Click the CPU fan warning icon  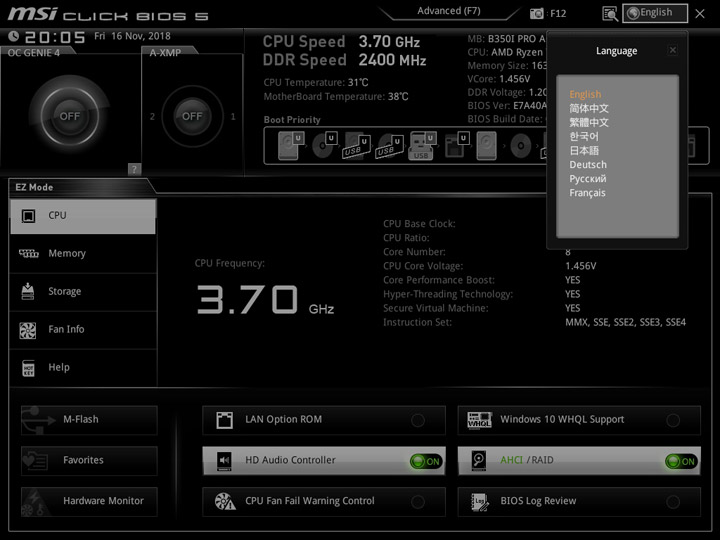(225, 501)
